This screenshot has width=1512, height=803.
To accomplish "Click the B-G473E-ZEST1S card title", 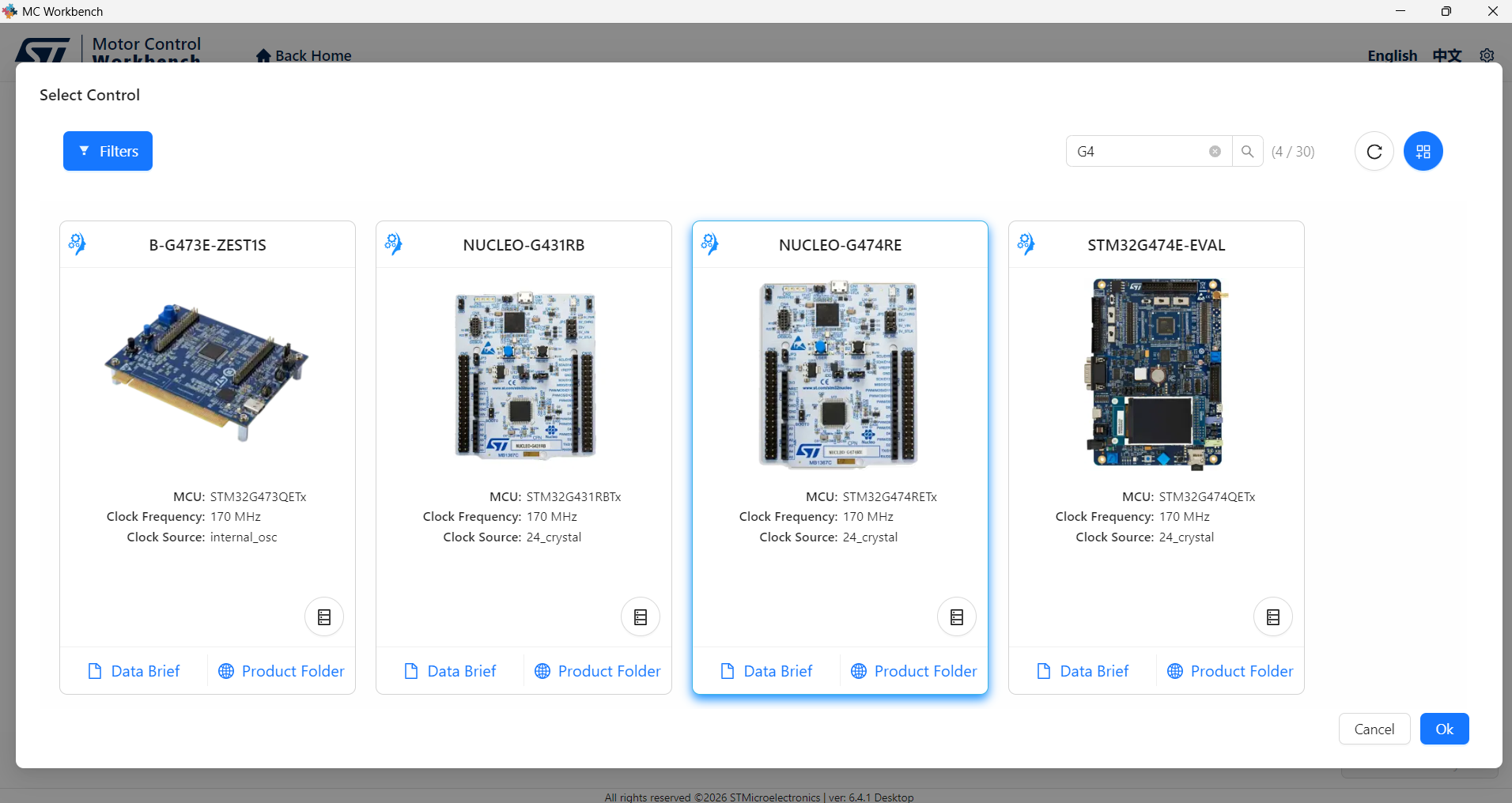I will (x=208, y=245).
